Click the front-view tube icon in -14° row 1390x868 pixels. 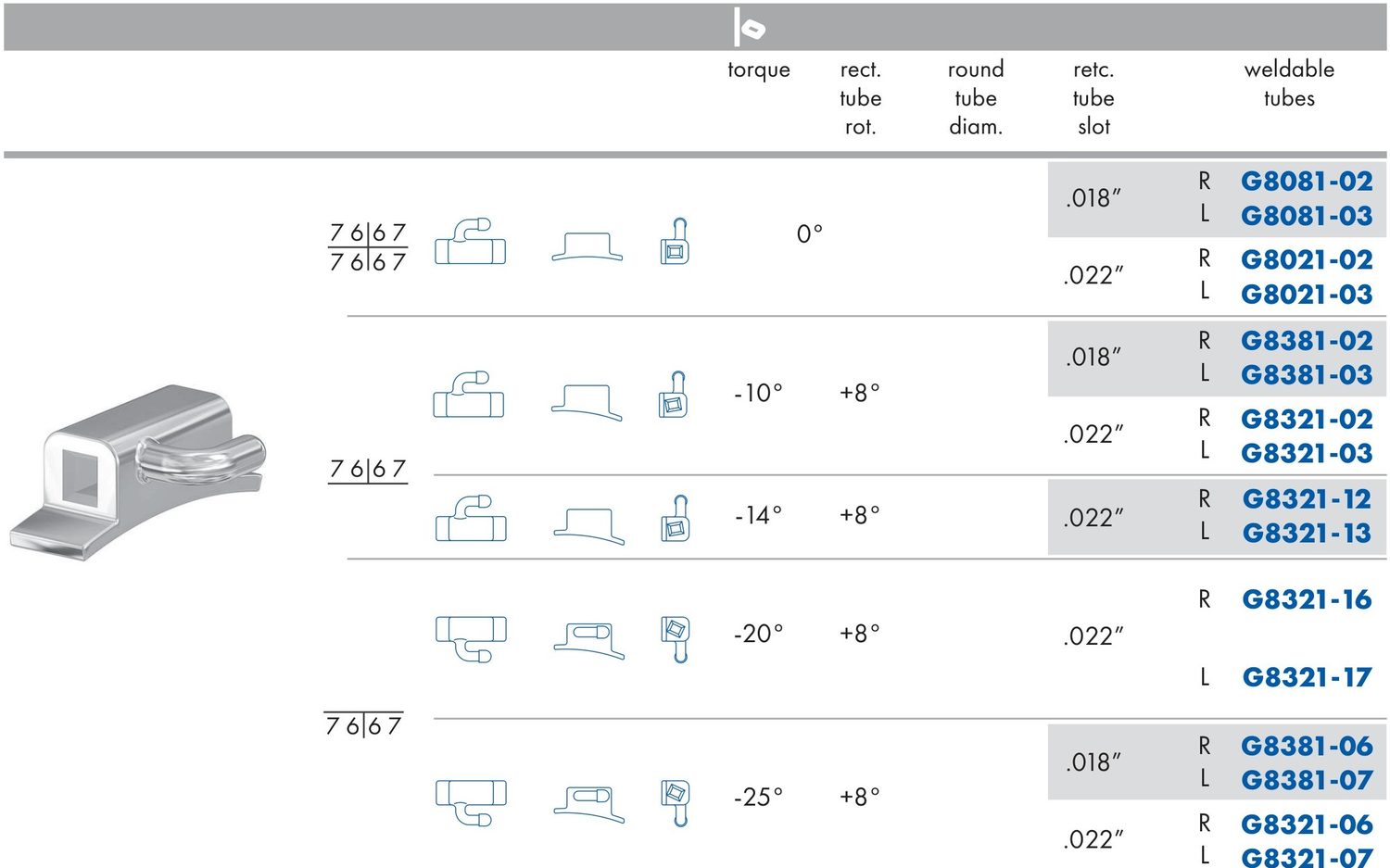(676, 519)
